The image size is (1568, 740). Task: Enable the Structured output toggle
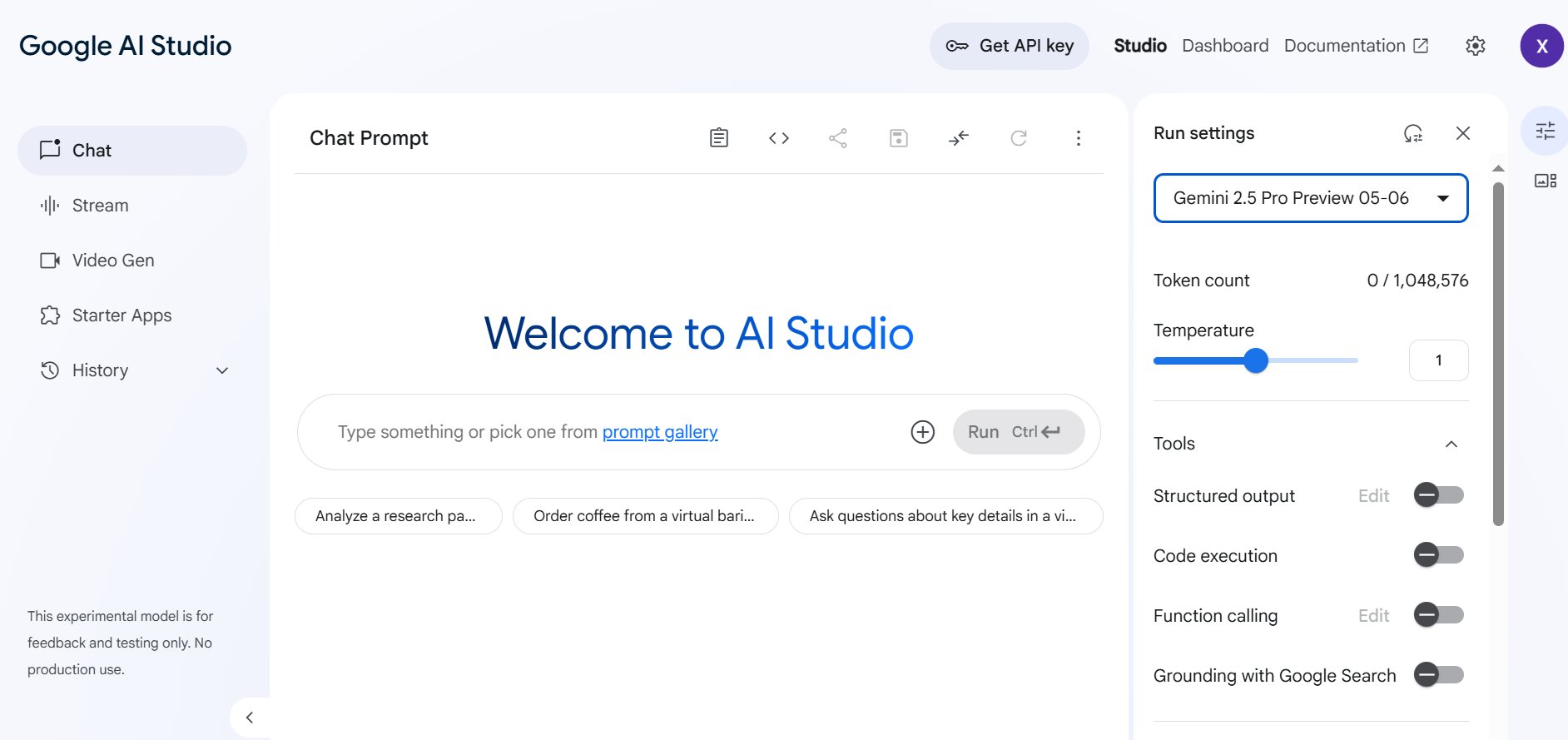point(1439,495)
